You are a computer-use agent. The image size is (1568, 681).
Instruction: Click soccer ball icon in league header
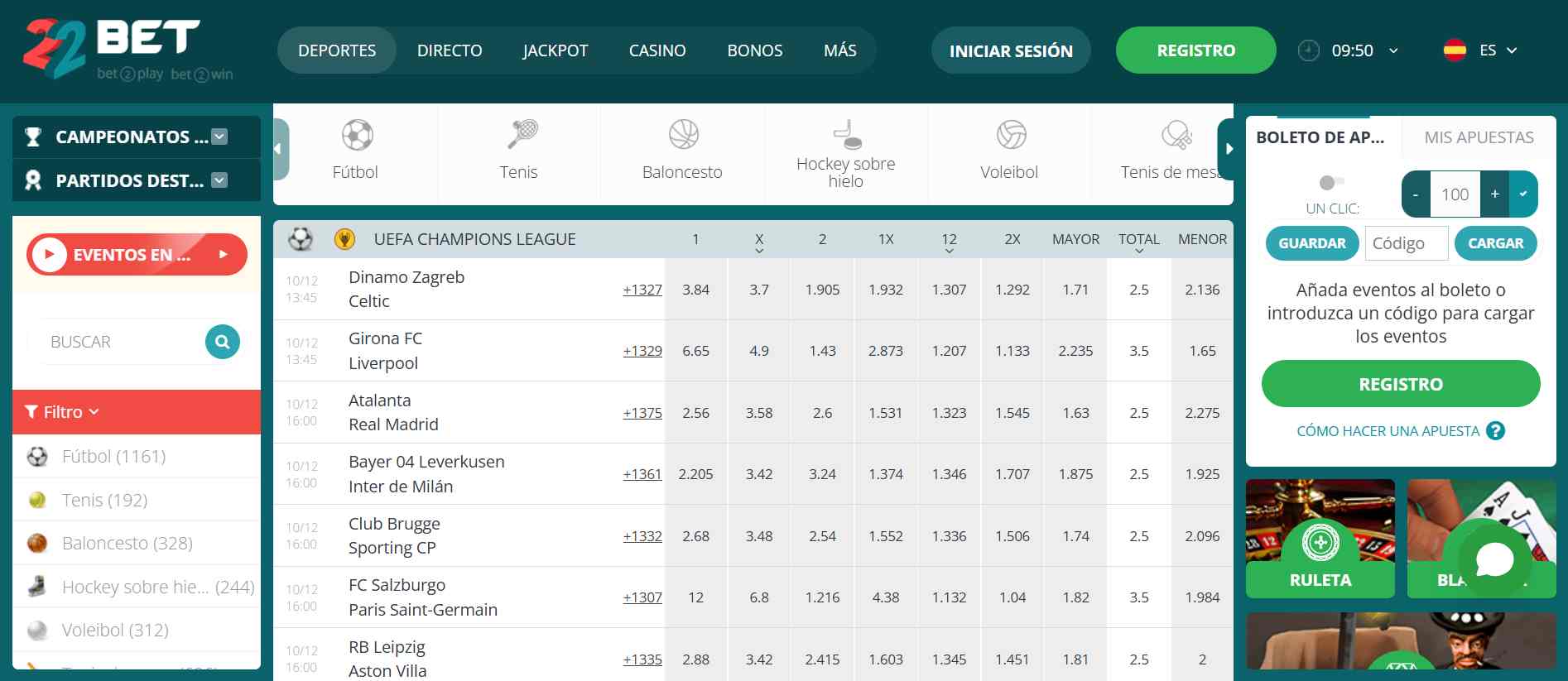click(301, 239)
